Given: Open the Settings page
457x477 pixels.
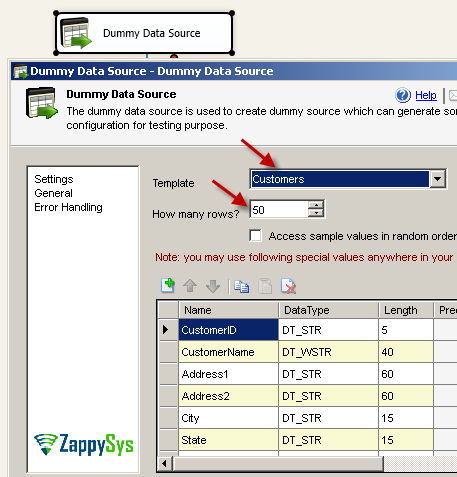Looking at the screenshot, I should [54, 179].
